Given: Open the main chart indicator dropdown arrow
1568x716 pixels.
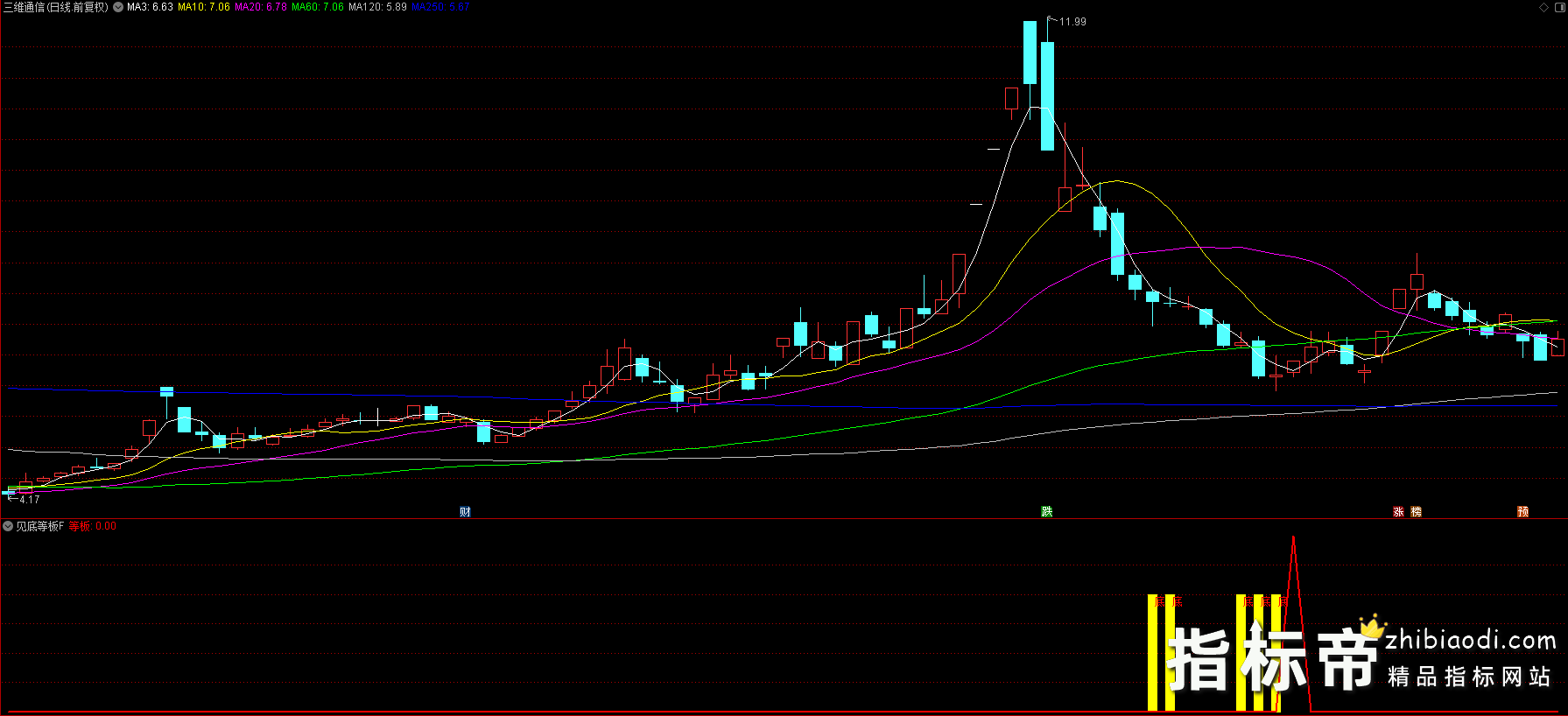Looking at the screenshot, I should click(x=118, y=7).
